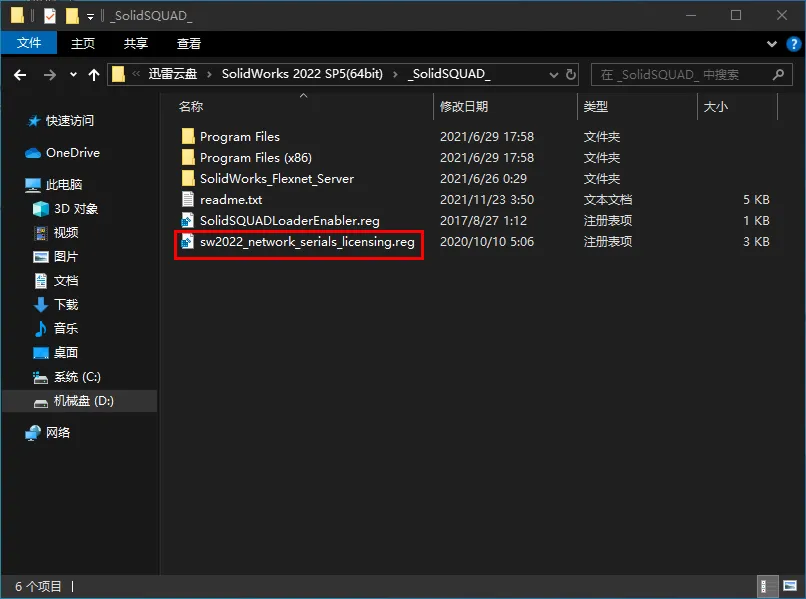Expand the ribbon using the chevron arrow
The width and height of the screenshot is (806, 599).
click(x=772, y=44)
